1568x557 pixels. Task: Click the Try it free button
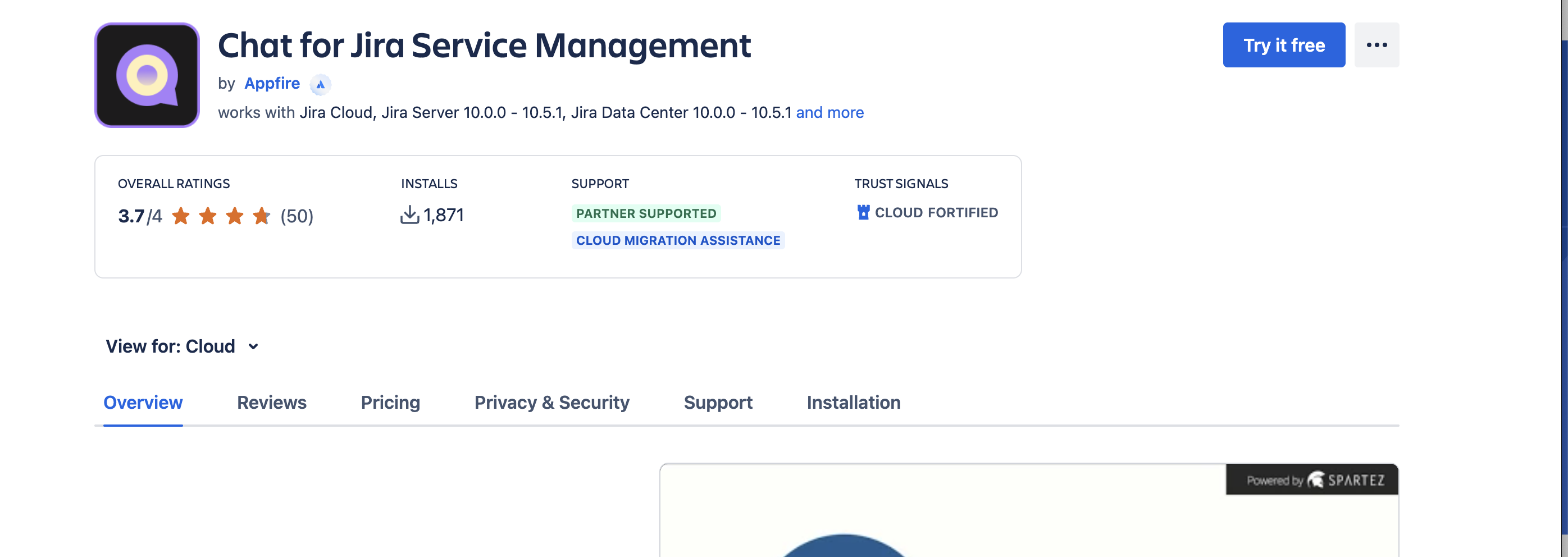(x=1284, y=45)
